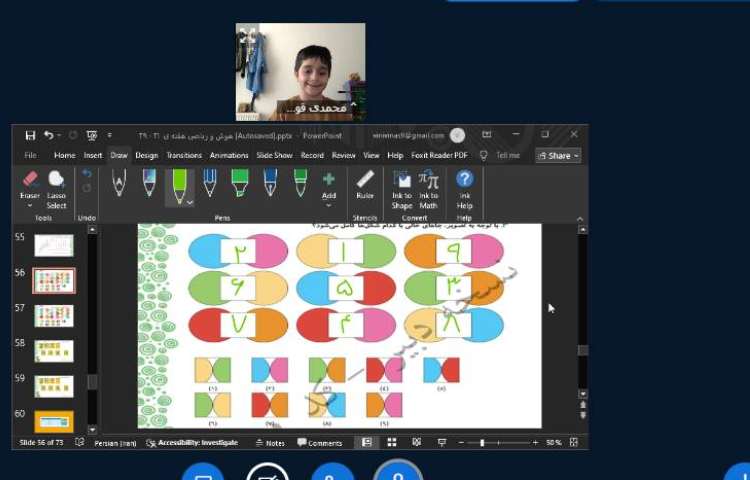750x480 pixels.
Task: Click the spell check book icon in status bar
Action: [x=79, y=442]
